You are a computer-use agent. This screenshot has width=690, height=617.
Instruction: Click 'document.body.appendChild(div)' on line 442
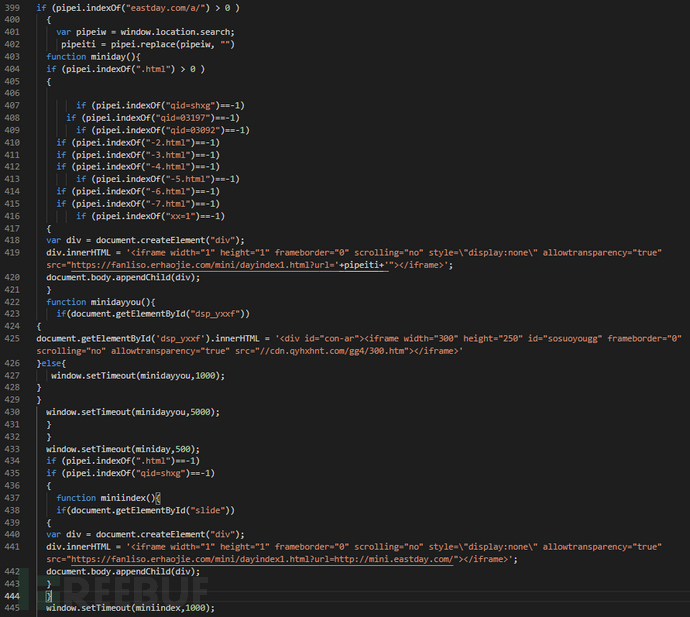(x=123, y=572)
